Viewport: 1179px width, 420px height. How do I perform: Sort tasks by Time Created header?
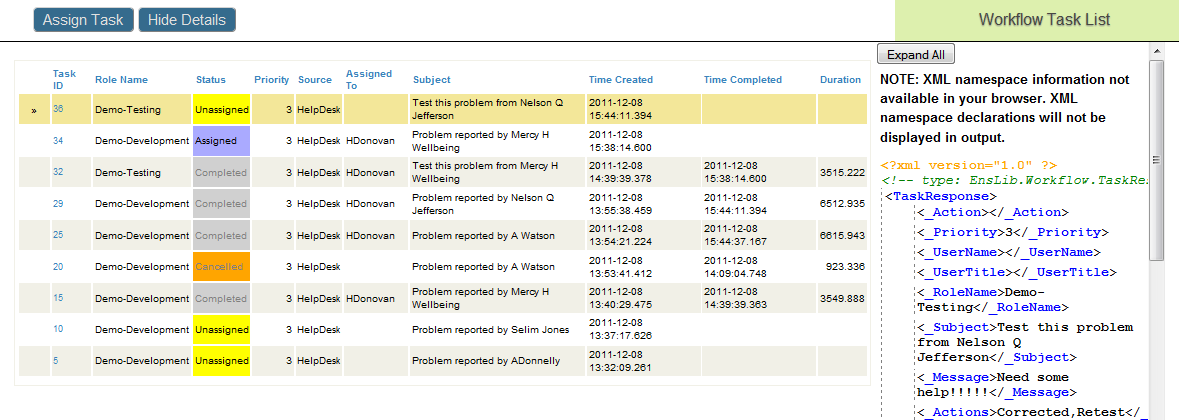620,80
